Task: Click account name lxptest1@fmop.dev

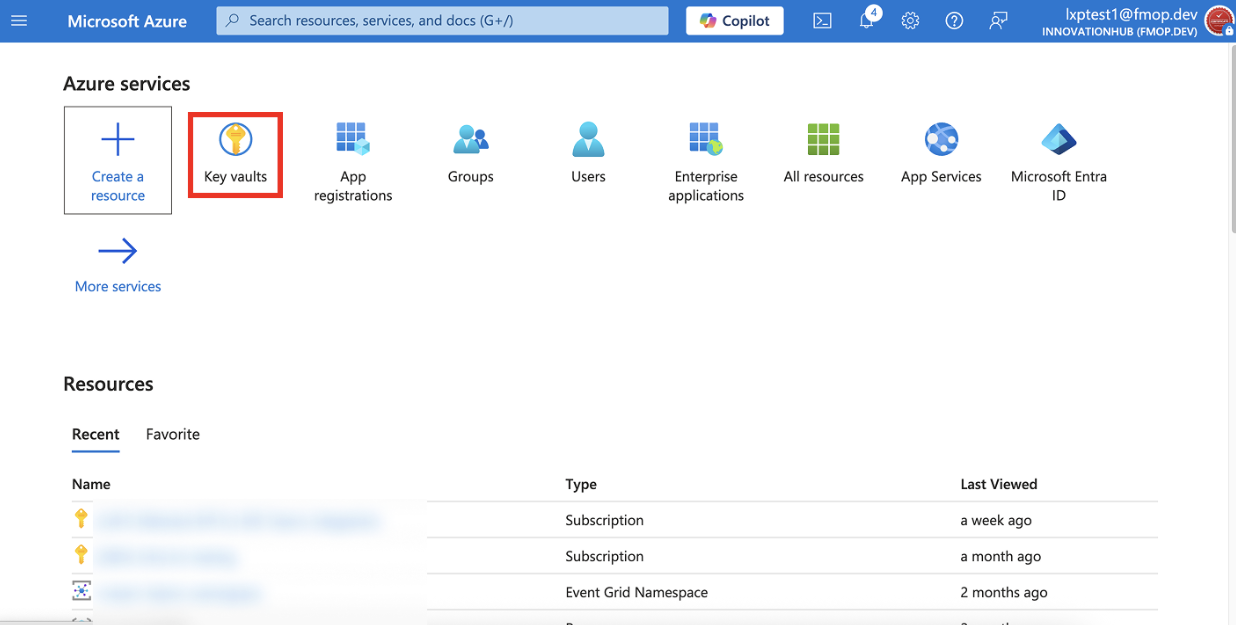Action: 1131,14
